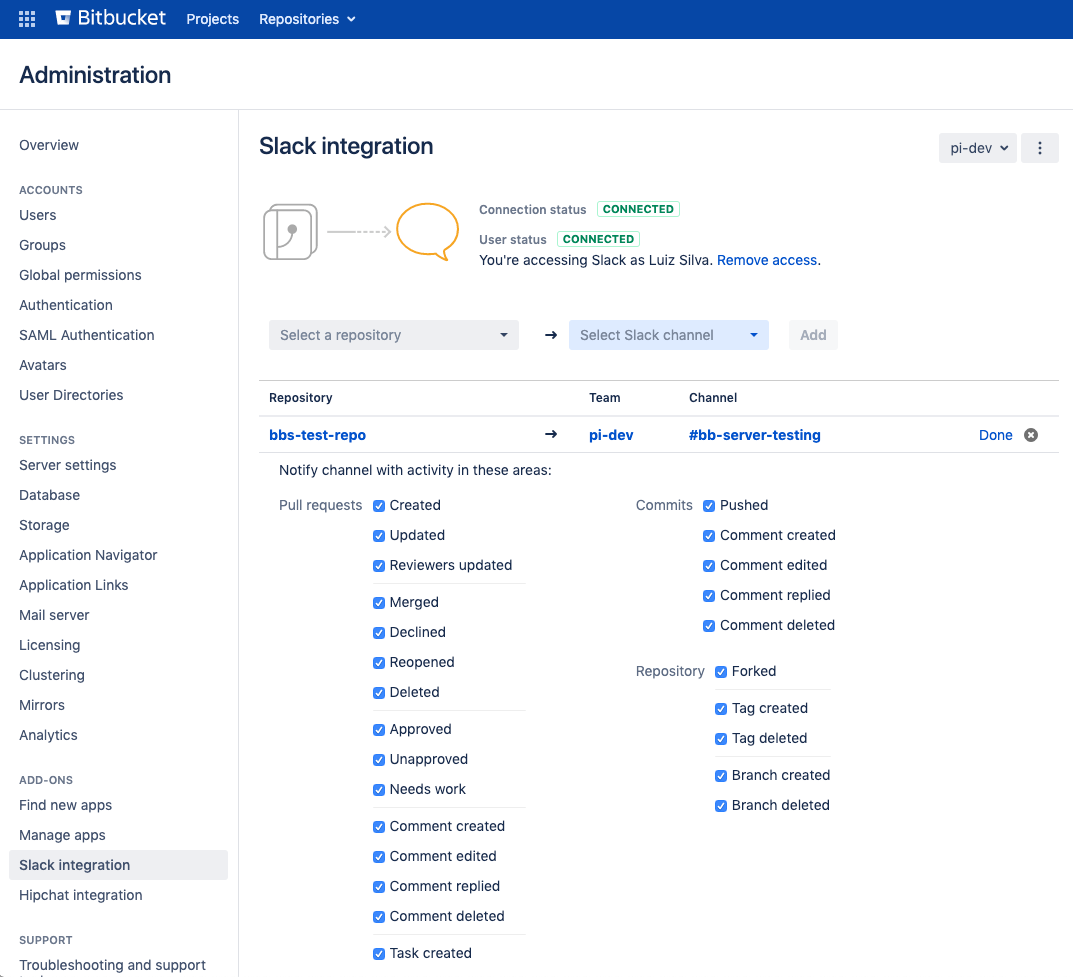This screenshot has height=977, width=1073.
Task: Toggle the Needs work checkbox
Action: (378, 790)
